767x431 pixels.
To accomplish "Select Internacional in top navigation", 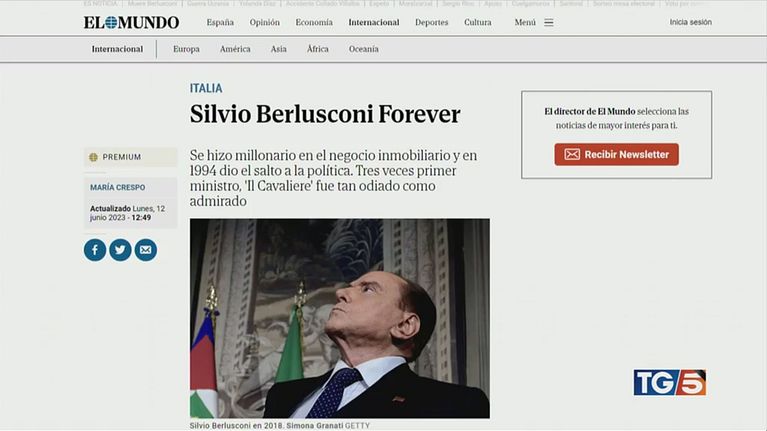I will 374,23.
